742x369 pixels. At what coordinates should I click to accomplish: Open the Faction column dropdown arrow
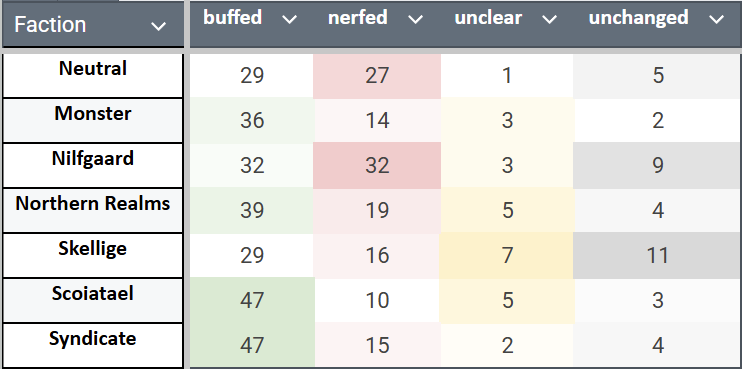click(x=158, y=26)
